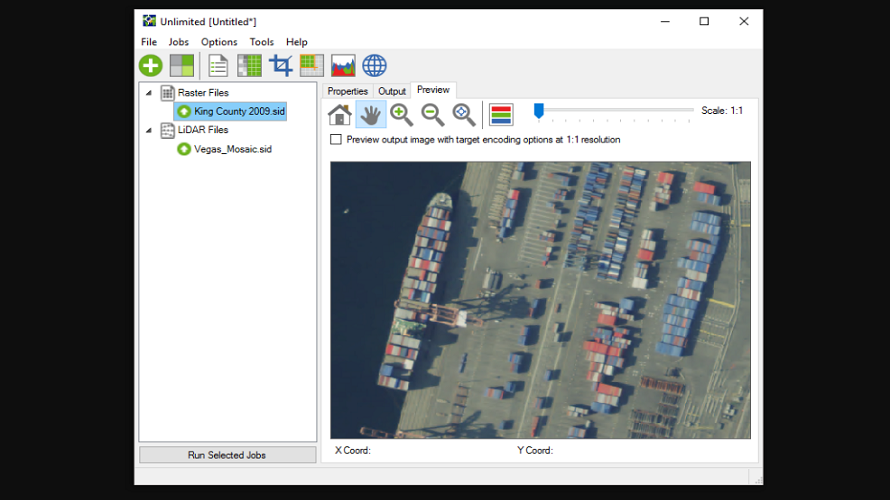
Task: Open the RGB color bands icon
Action: [x=501, y=115]
